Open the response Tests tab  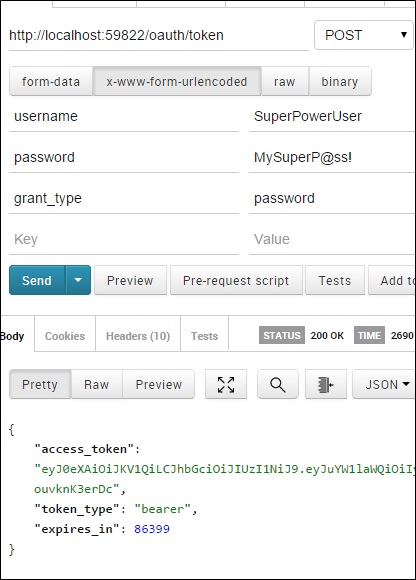204,336
